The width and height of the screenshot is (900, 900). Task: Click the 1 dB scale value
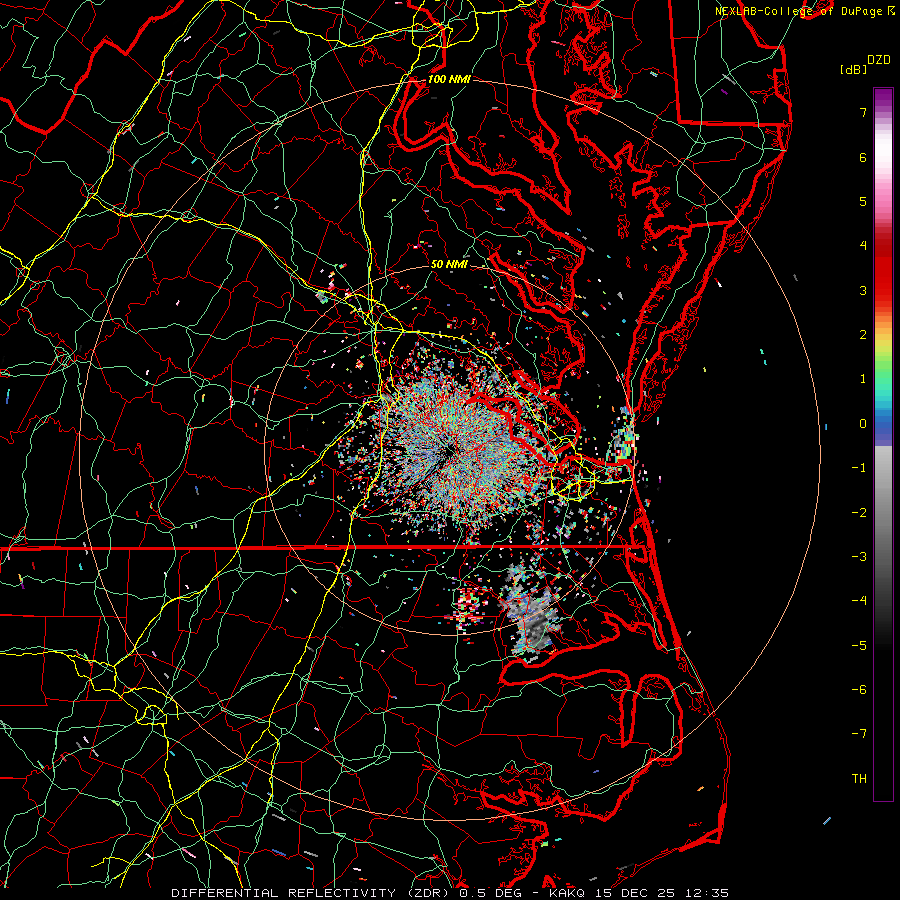(x=863, y=379)
